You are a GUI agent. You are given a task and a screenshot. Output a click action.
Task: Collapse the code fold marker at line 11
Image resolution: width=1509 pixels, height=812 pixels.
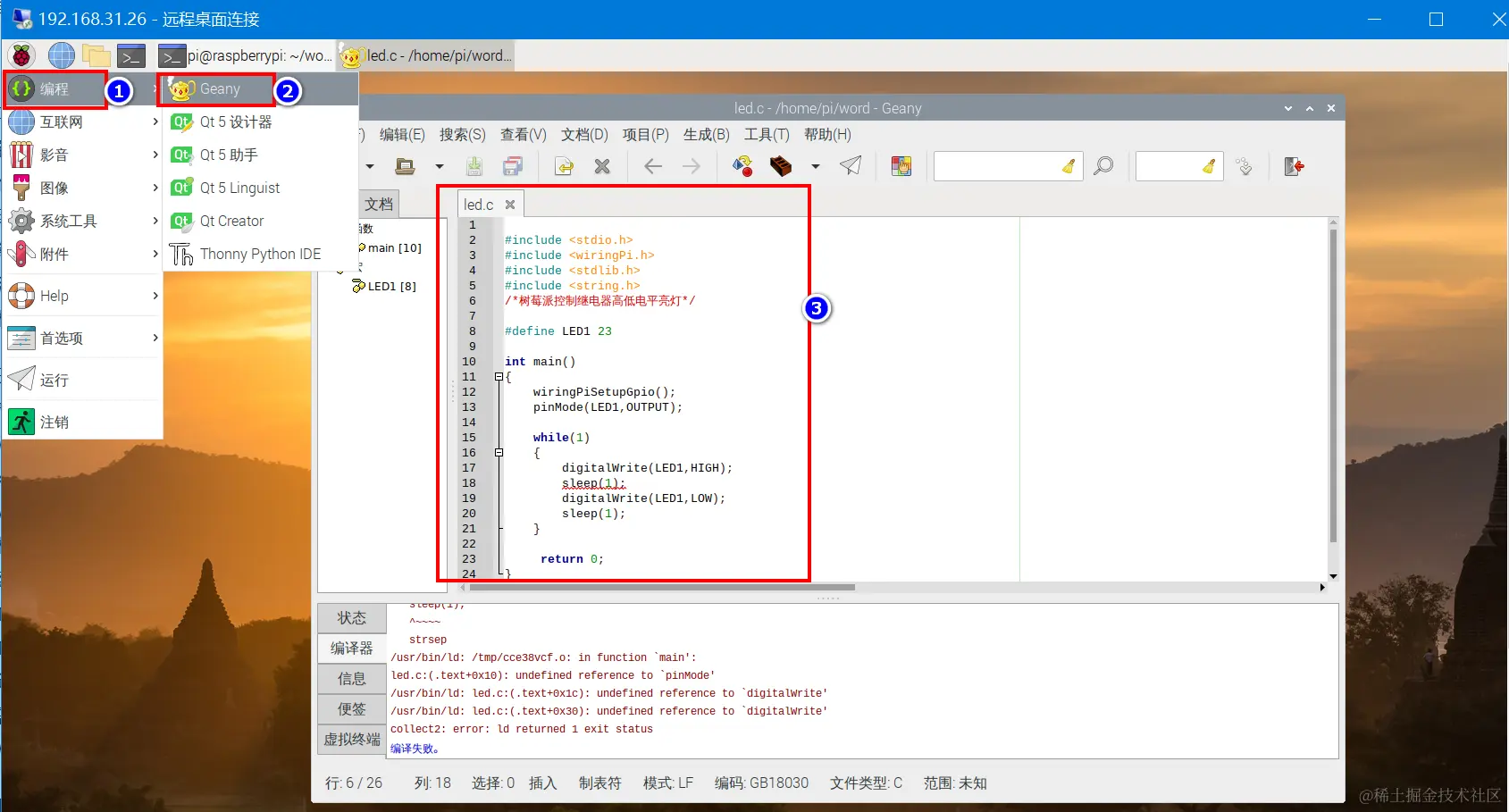pyautogui.click(x=499, y=377)
